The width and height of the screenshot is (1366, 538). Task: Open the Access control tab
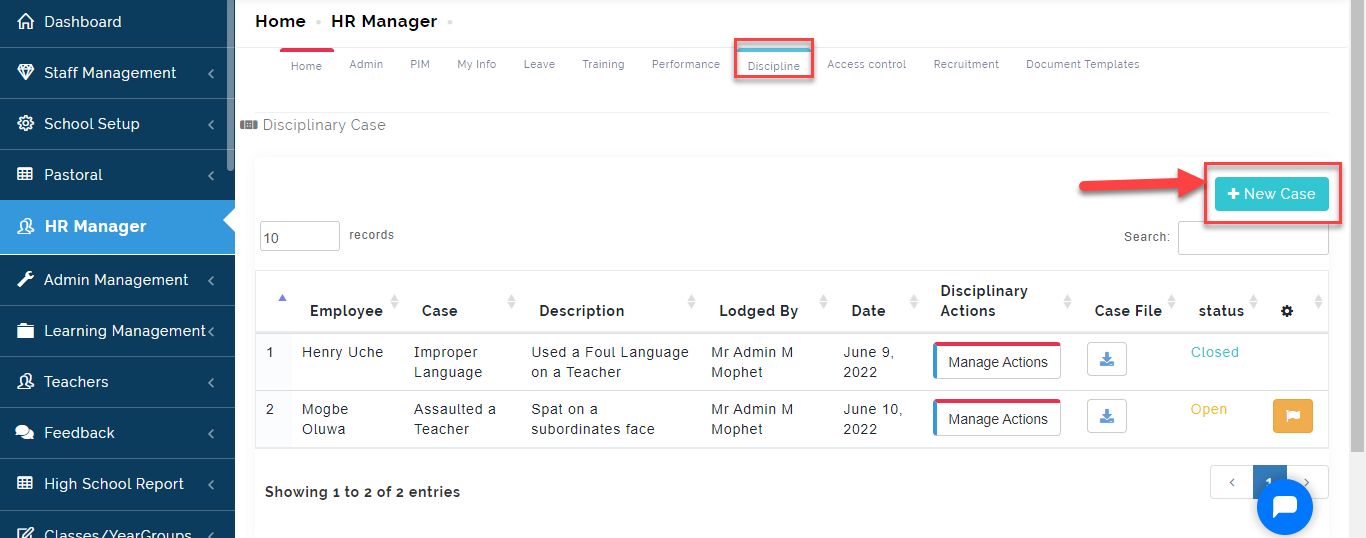point(867,64)
